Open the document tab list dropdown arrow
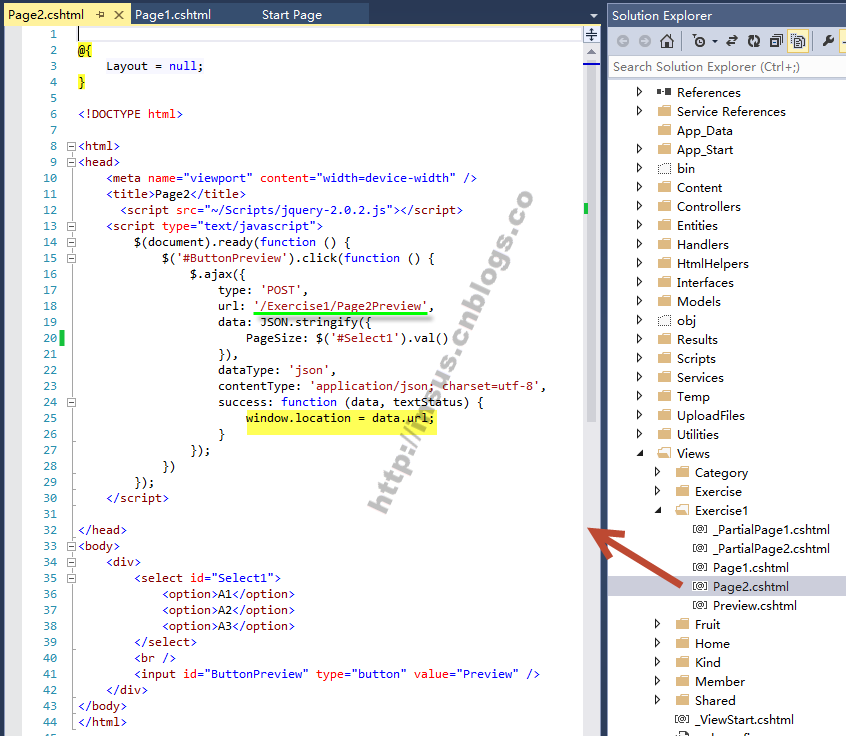The height and width of the screenshot is (736, 846). (x=593, y=16)
